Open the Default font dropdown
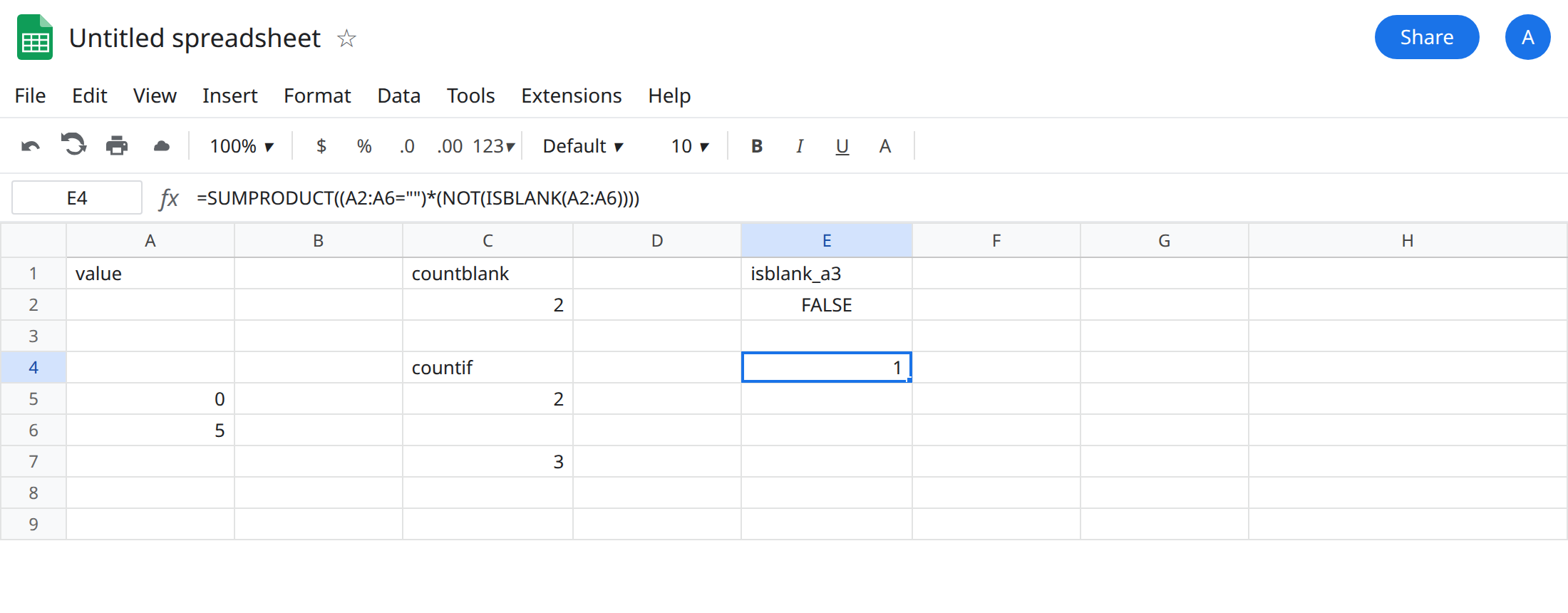Image resolution: width=1568 pixels, height=613 pixels. [583, 146]
